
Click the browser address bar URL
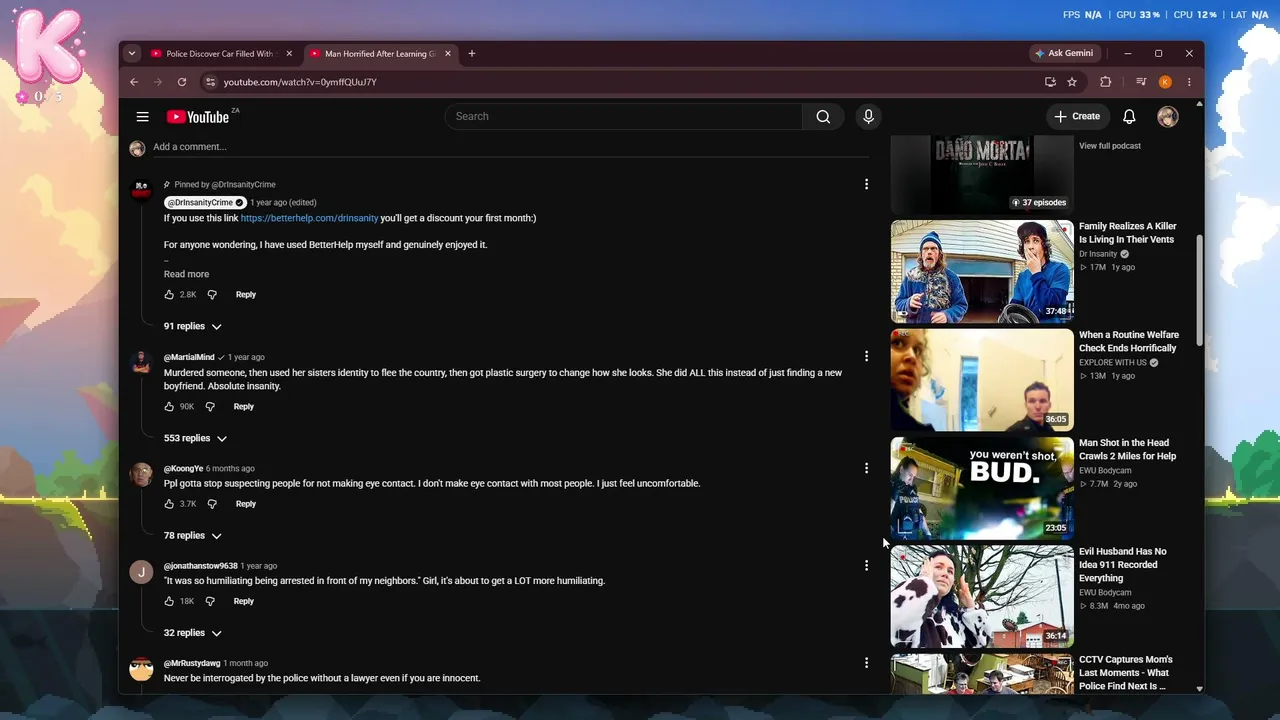[300, 82]
